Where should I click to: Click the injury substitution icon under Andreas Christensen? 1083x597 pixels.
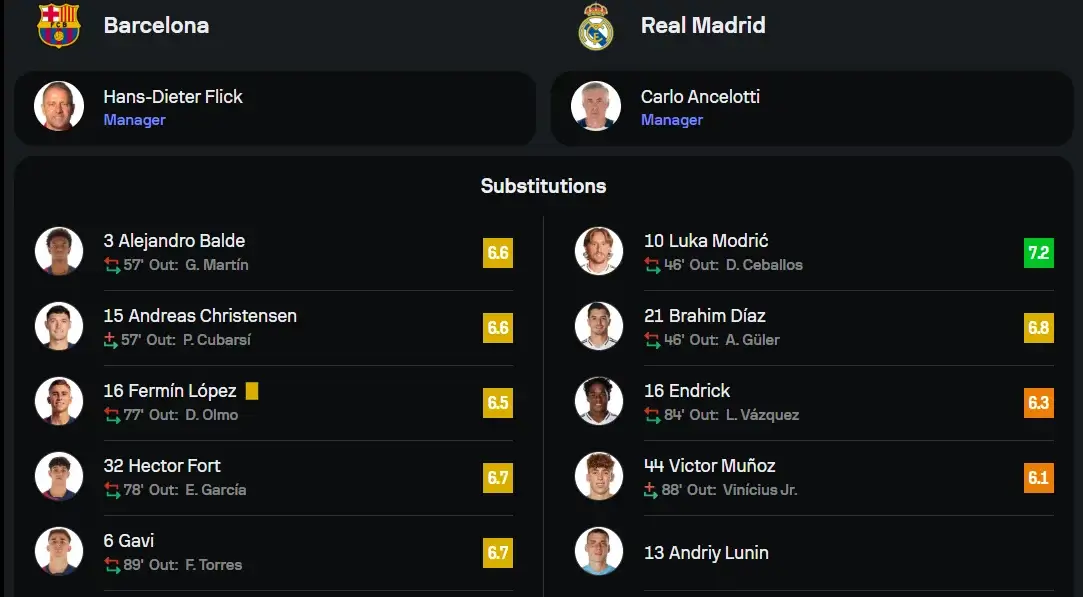[111, 340]
